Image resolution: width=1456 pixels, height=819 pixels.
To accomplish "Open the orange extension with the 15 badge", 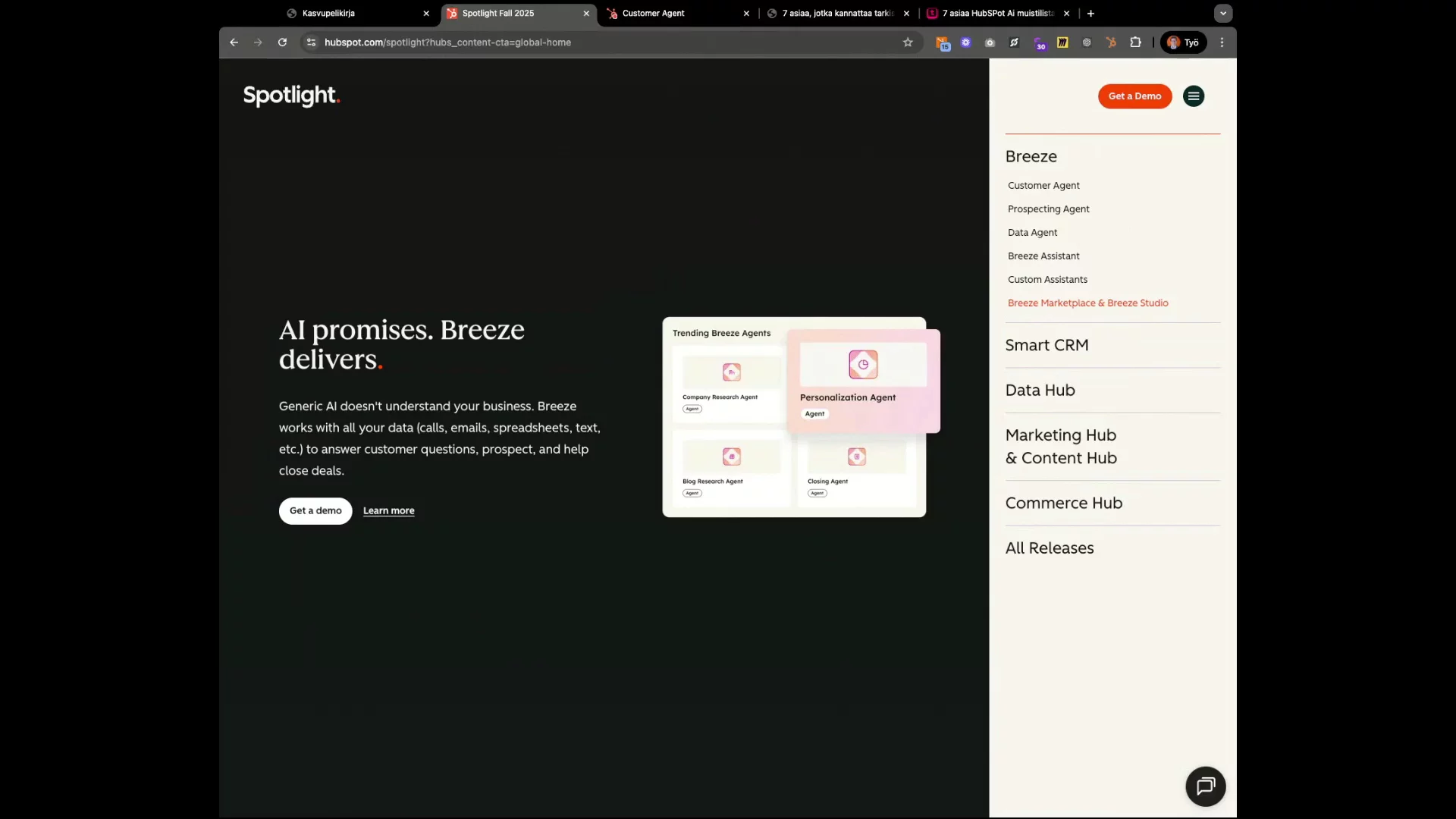I will point(942,43).
